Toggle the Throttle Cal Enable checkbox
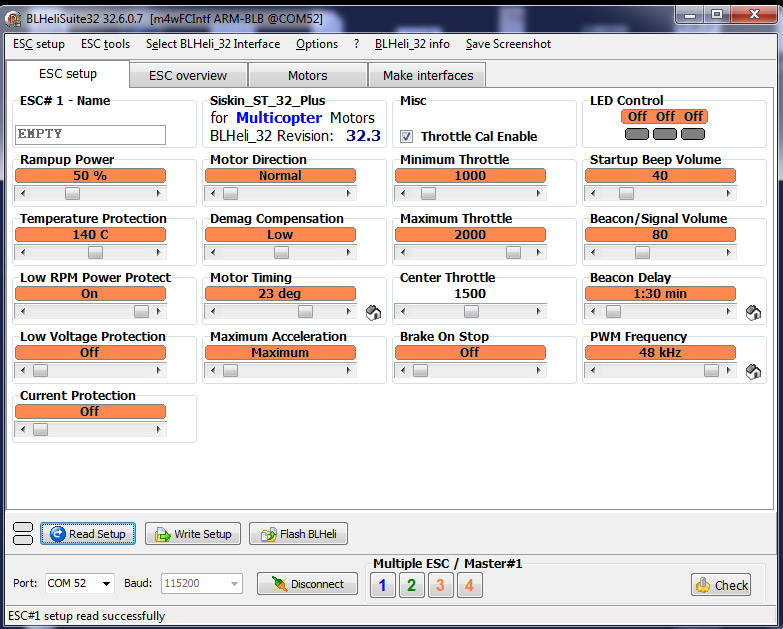This screenshot has width=783, height=629. pos(406,136)
